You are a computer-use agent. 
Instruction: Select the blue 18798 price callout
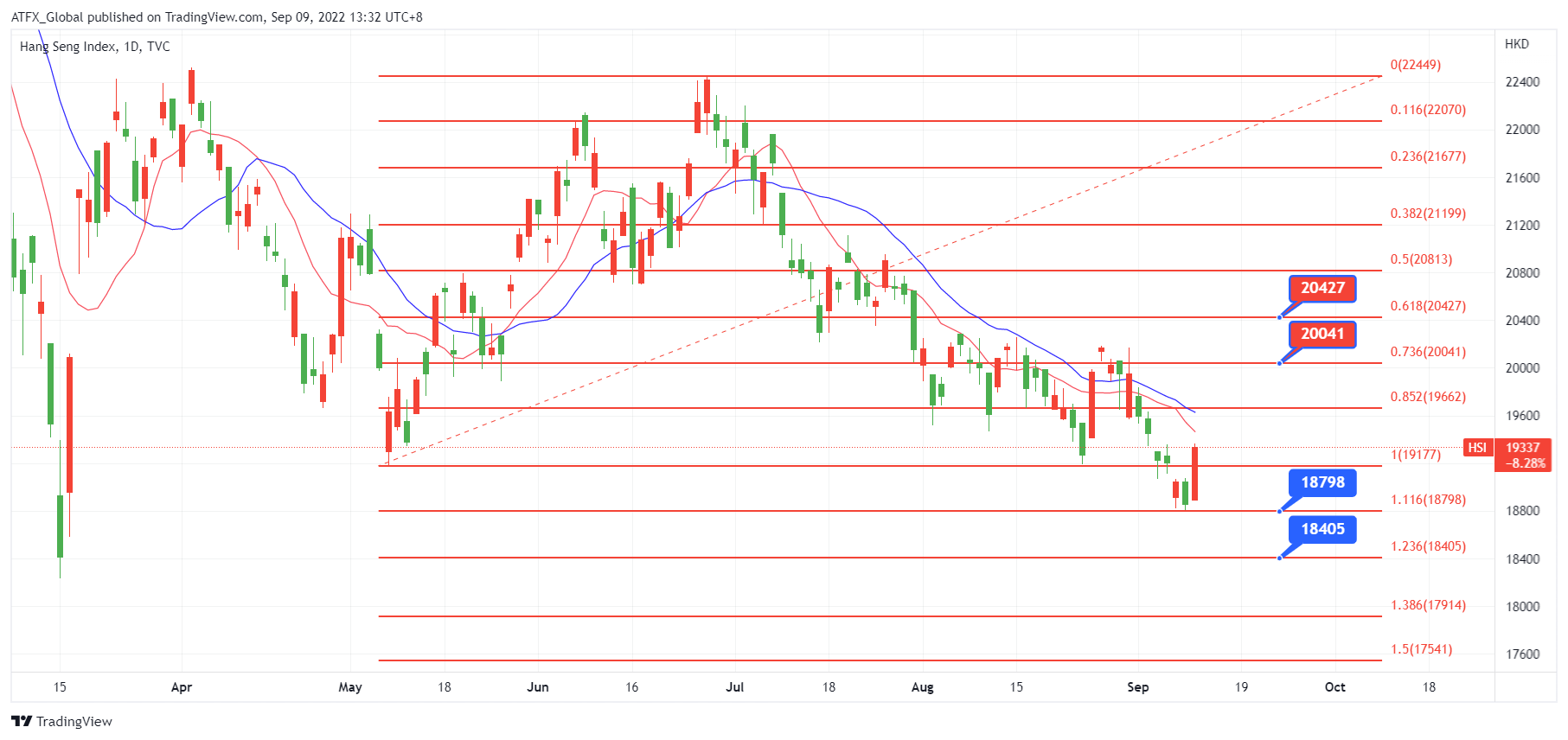point(1322,482)
